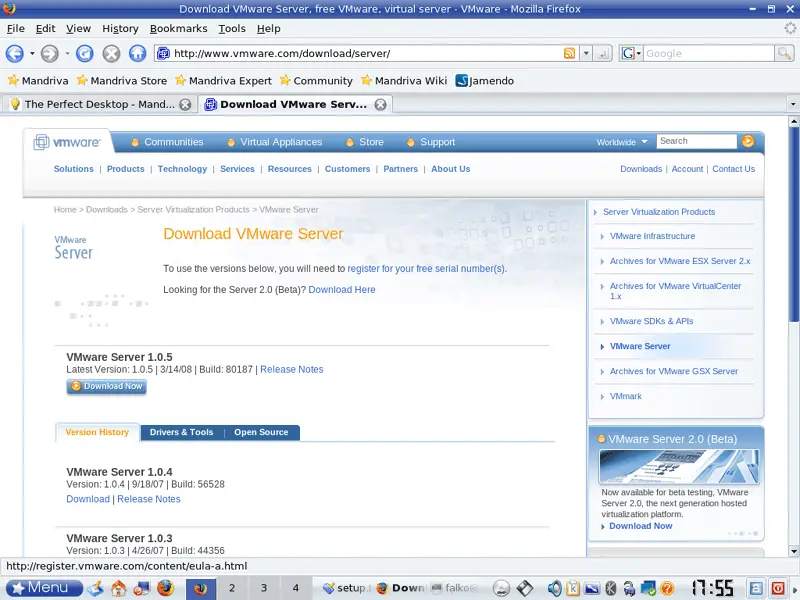
Task: Focus the VMware site Search field
Action: point(697,141)
